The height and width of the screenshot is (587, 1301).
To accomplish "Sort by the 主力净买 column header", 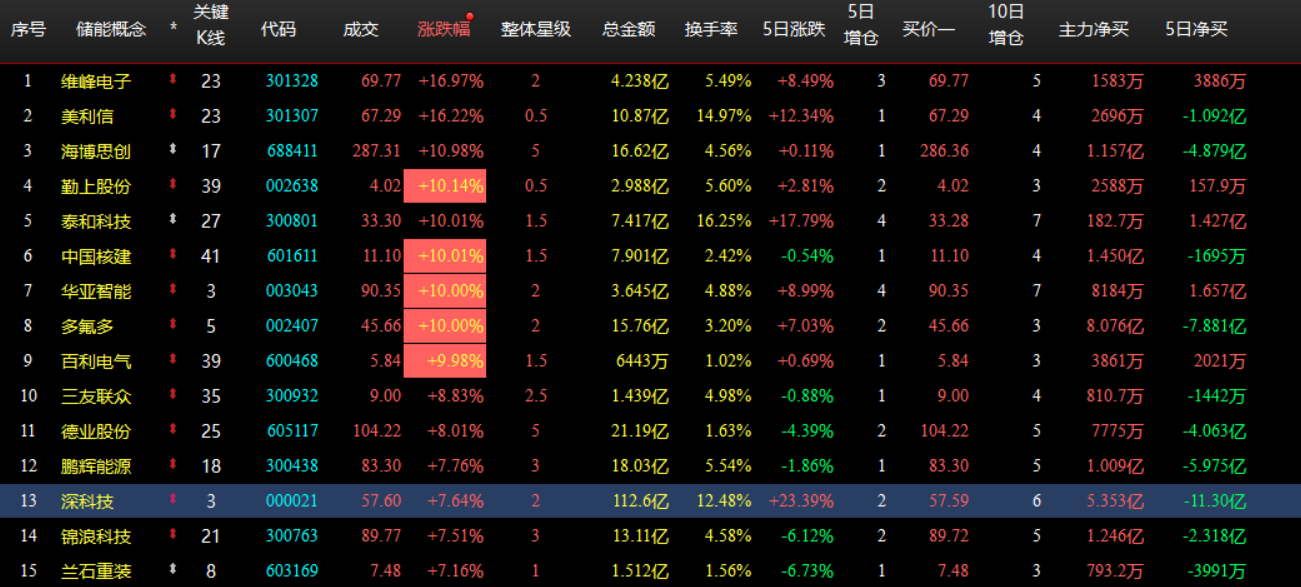I will (x=1093, y=29).
